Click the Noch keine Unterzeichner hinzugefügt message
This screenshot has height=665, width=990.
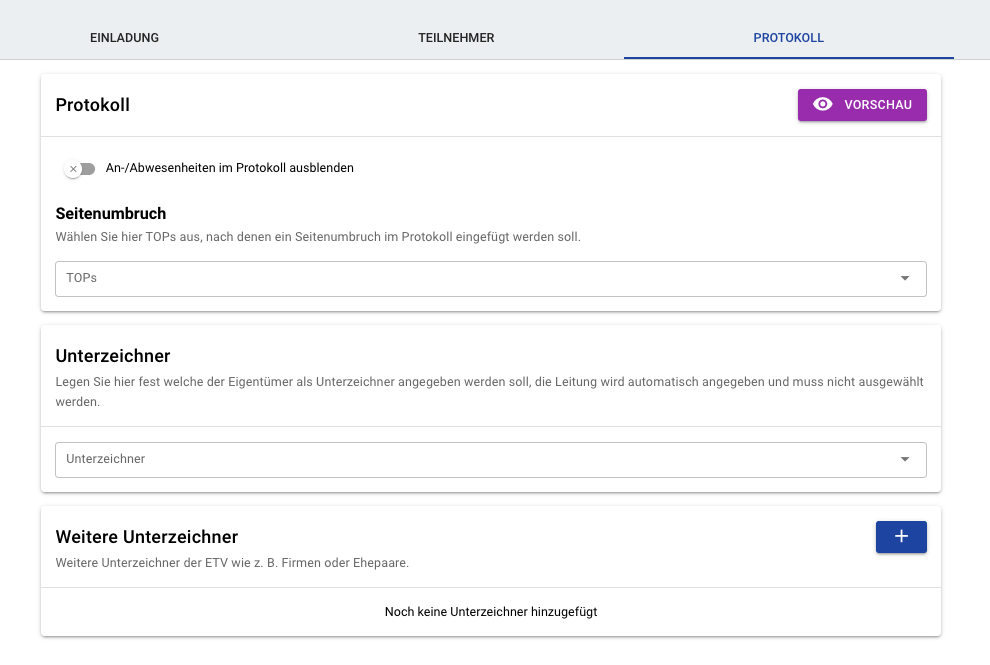(x=491, y=611)
